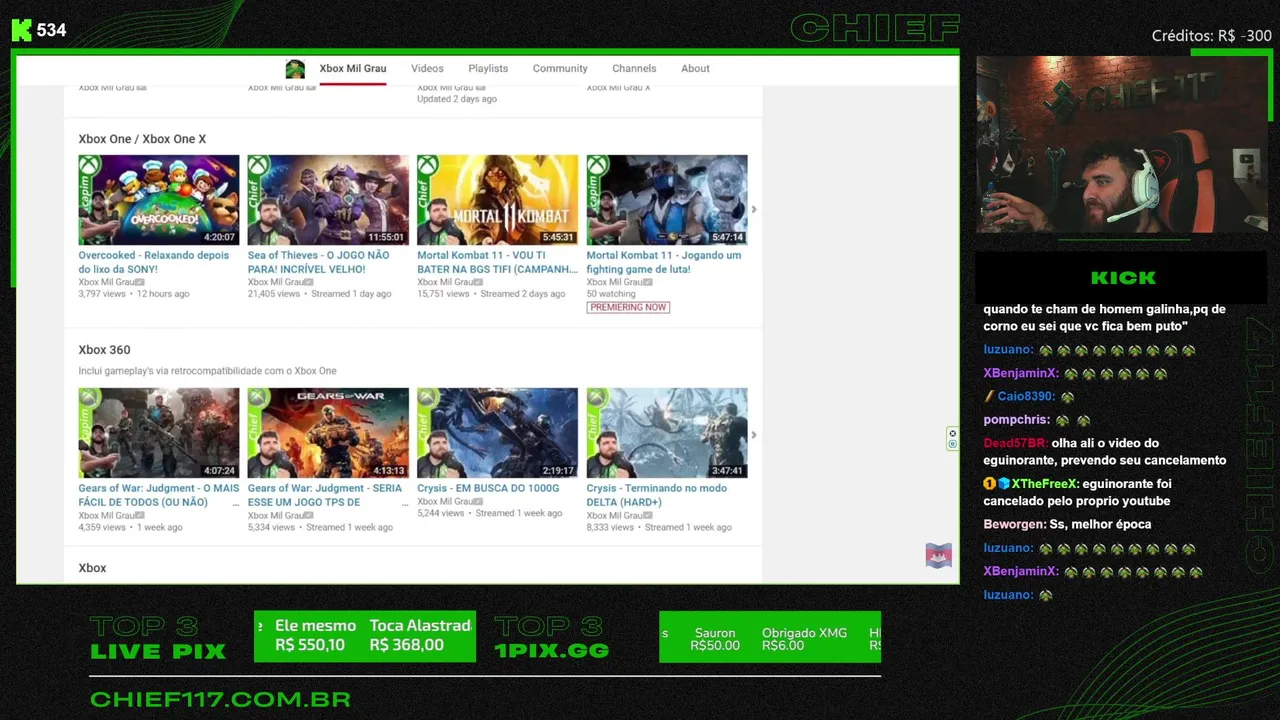
Task: Click the CHIEF117.COM.BR text
Action: coord(220,699)
